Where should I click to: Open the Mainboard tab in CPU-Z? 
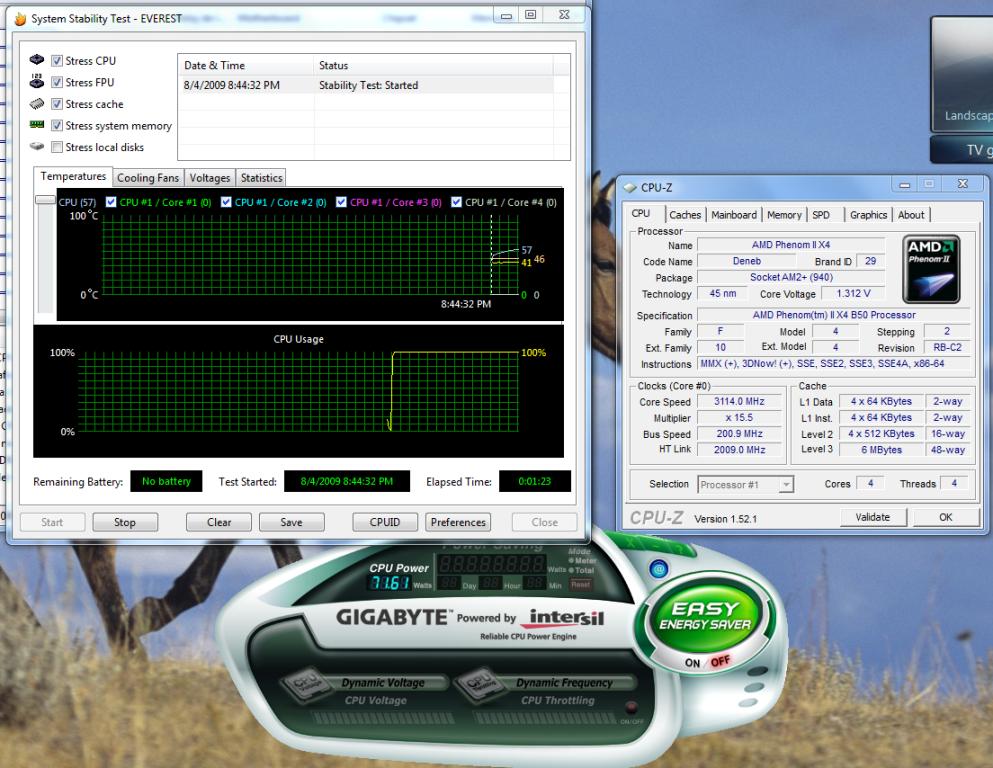tap(734, 215)
